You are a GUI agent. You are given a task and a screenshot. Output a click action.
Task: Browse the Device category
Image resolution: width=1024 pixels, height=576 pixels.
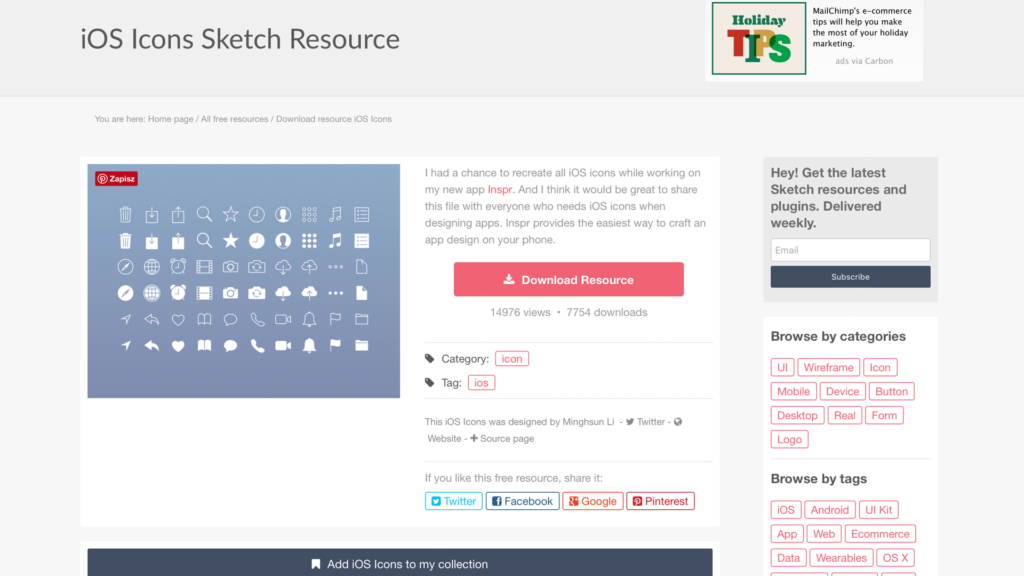click(842, 391)
